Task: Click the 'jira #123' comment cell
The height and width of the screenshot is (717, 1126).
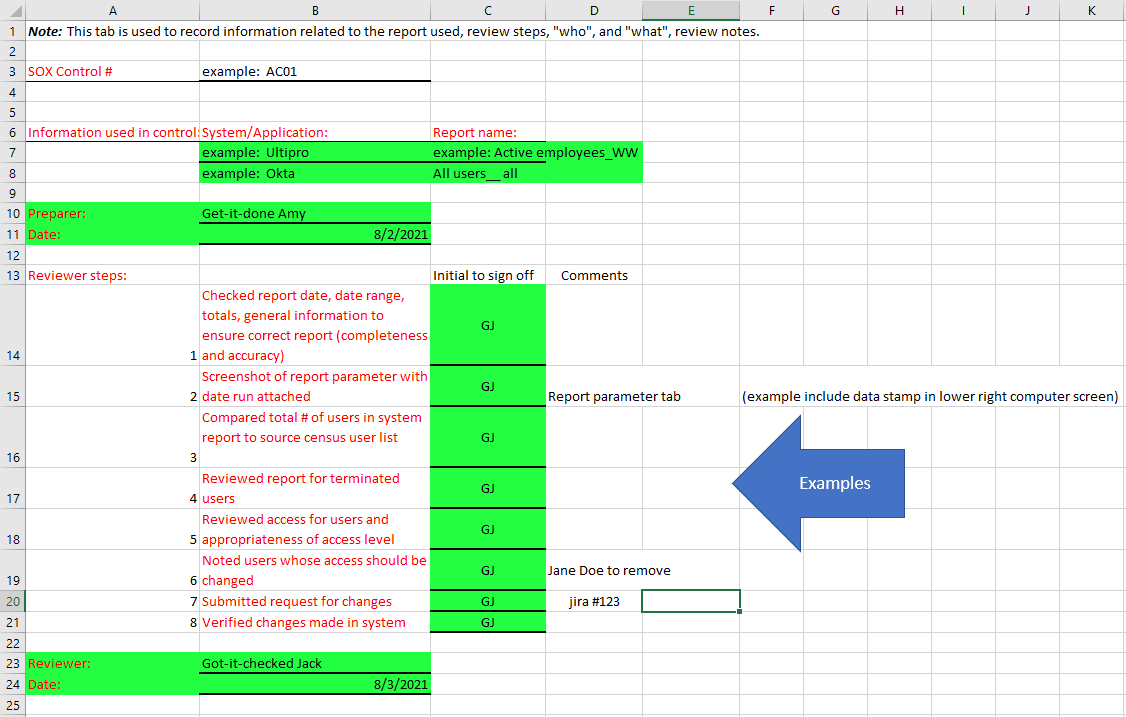Action: coord(594,601)
